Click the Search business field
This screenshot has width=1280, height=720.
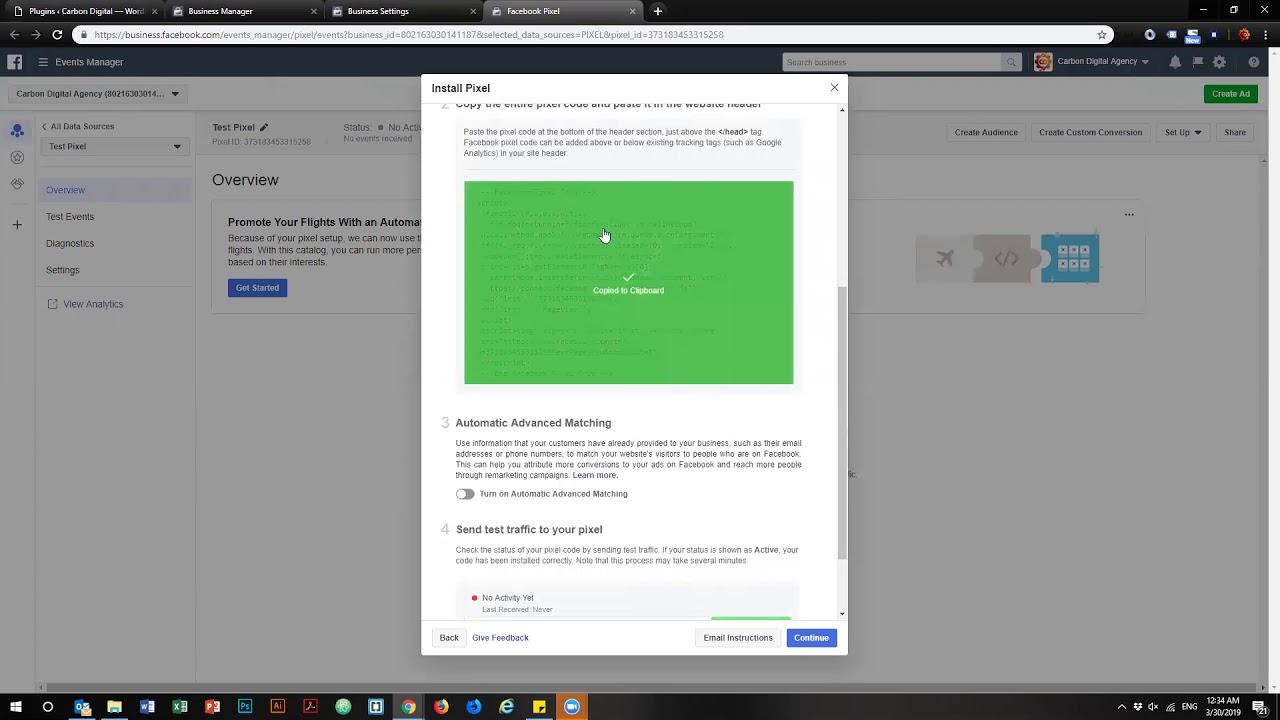892,62
